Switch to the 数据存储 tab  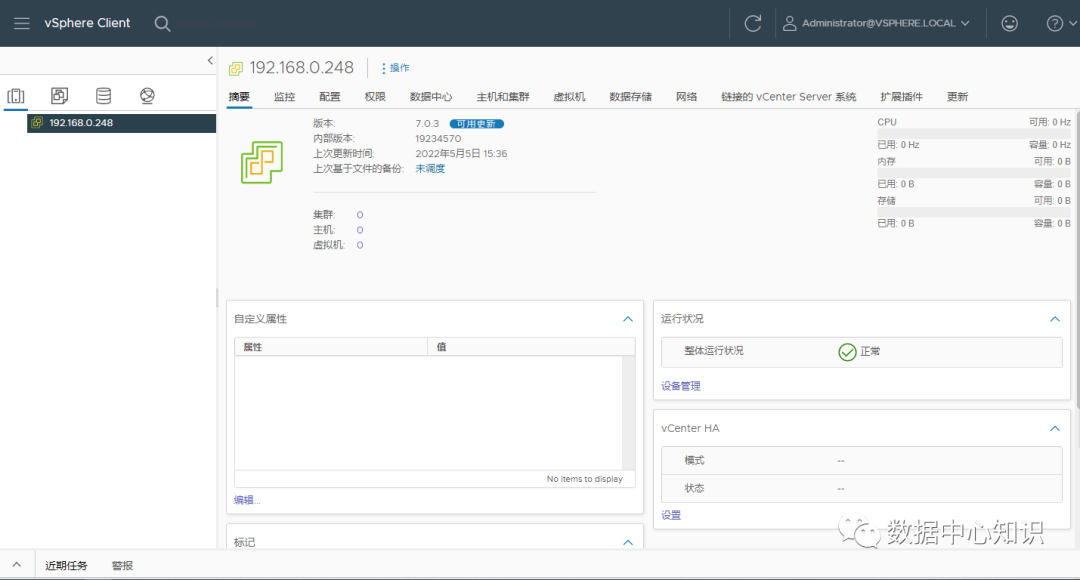pyautogui.click(x=630, y=96)
